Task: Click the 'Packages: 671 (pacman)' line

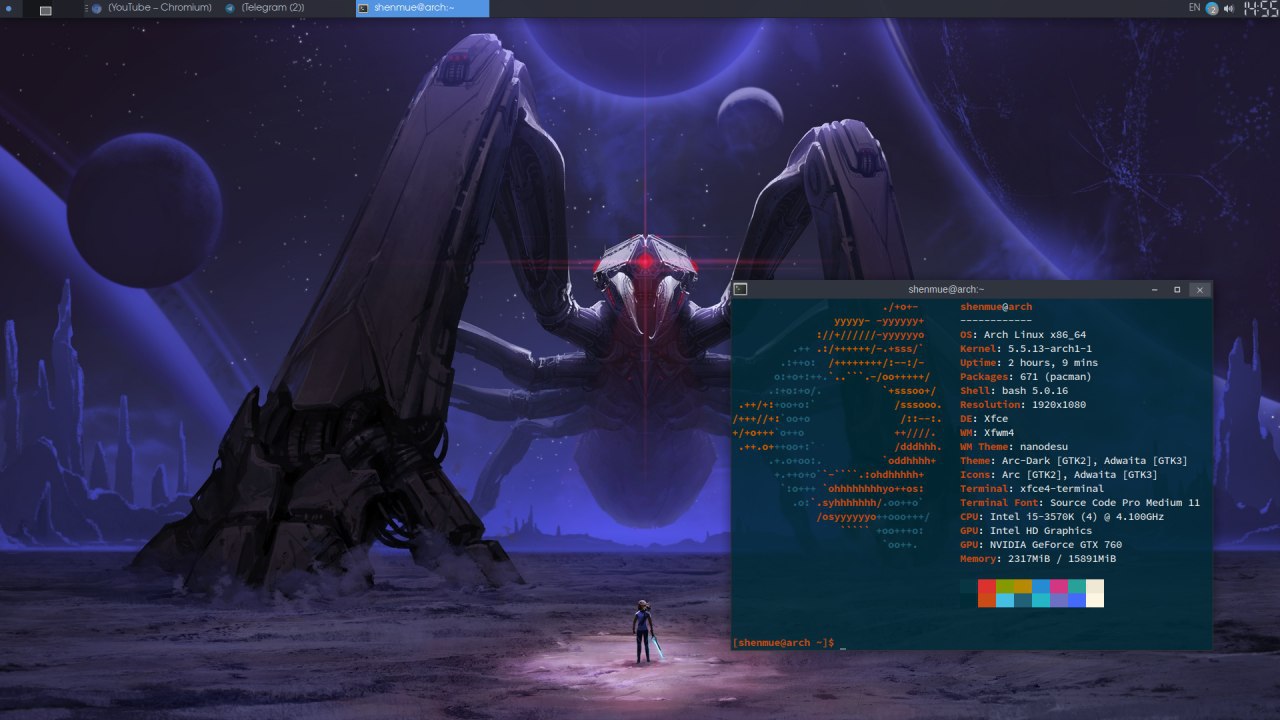Action: (1027, 377)
